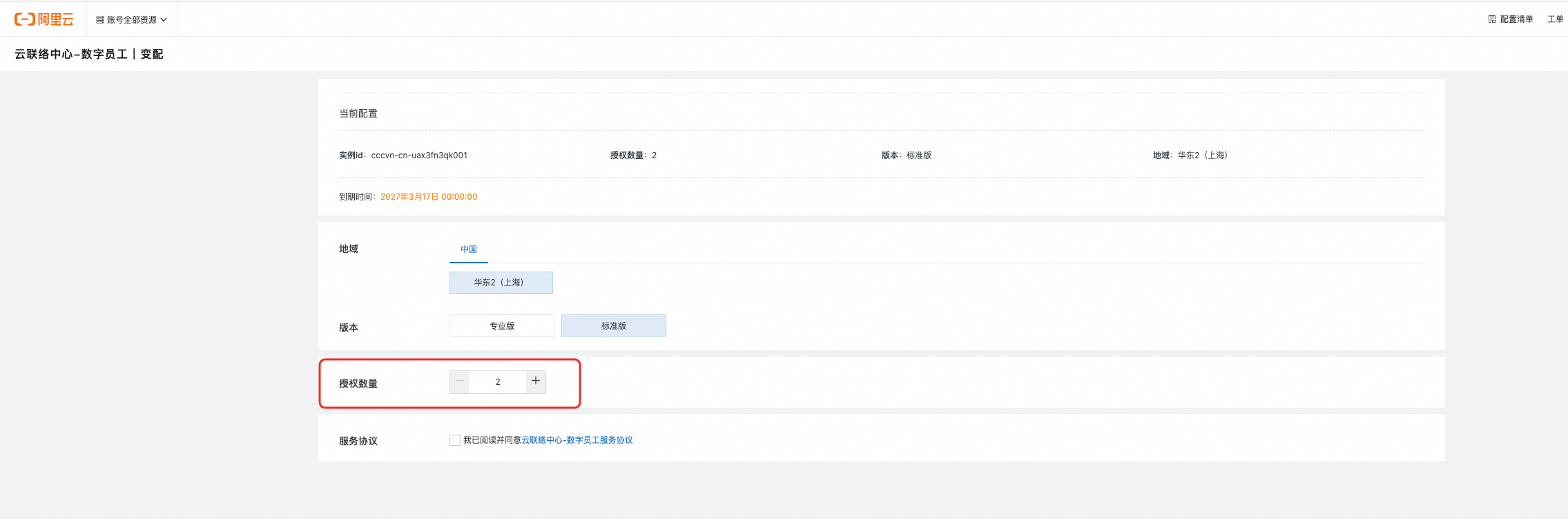Choose the 华东2（上海） region option
The height and width of the screenshot is (519, 1568).
tap(501, 283)
